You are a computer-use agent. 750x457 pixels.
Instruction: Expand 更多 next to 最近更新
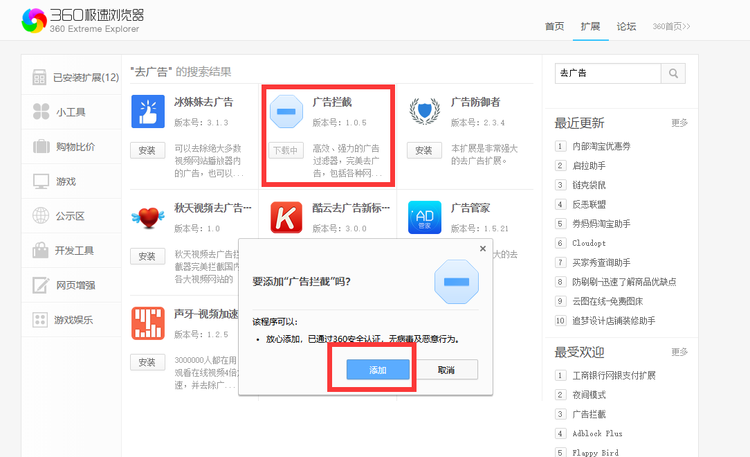pyautogui.click(x=679, y=123)
